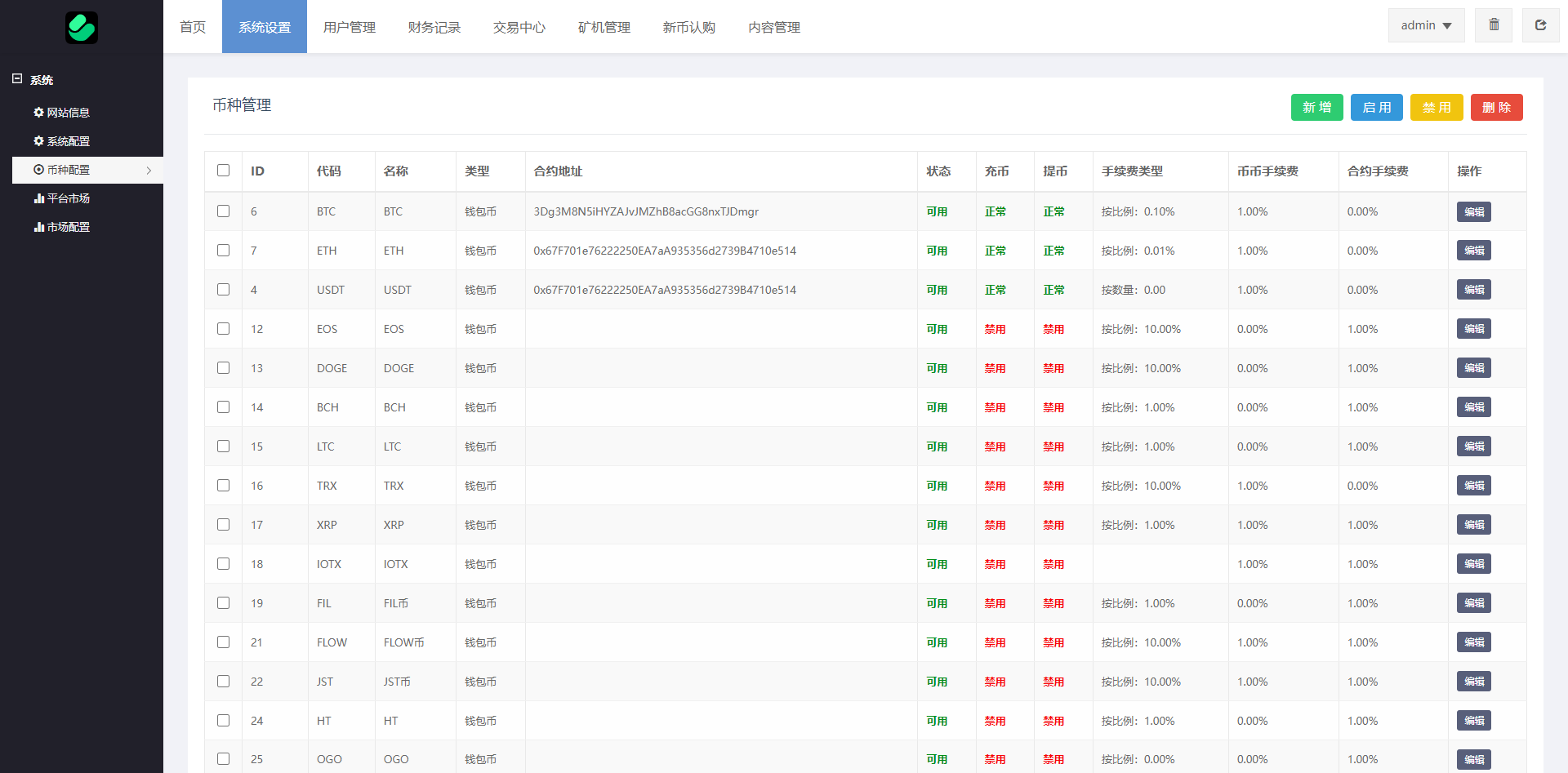Click 编辑 for the ETH row
This screenshot has height=773, width=1568.
pos(1473,251)
